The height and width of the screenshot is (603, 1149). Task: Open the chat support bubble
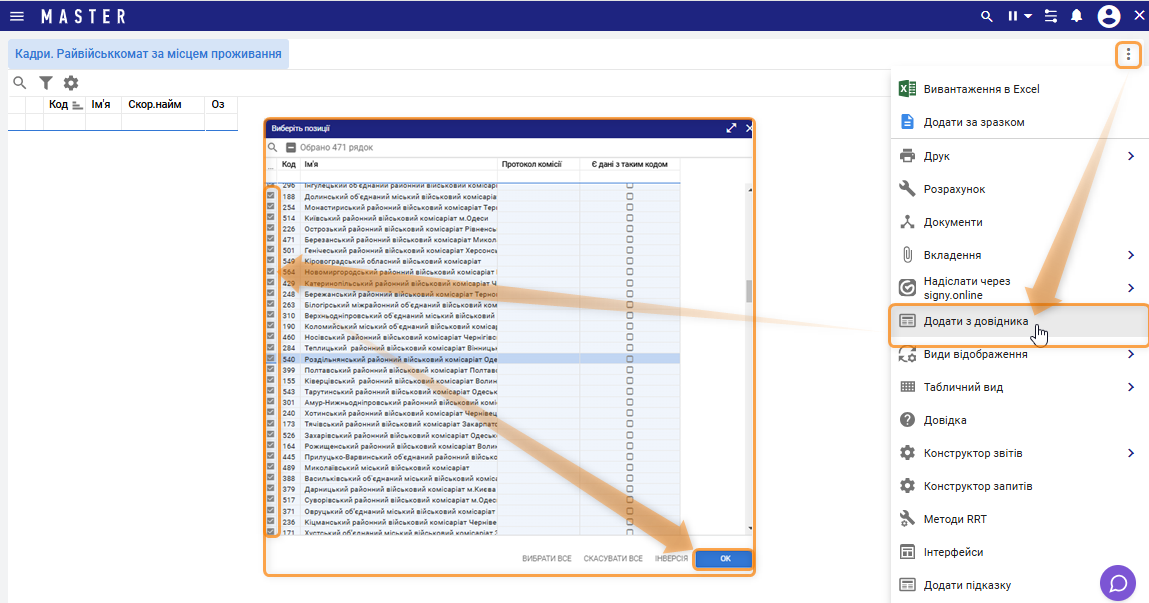(1118, 582)
